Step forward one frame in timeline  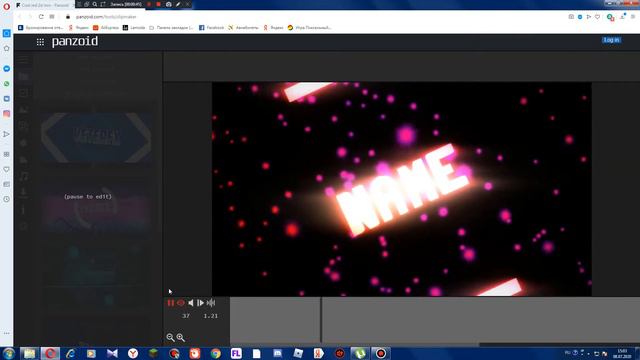point(200,303)
